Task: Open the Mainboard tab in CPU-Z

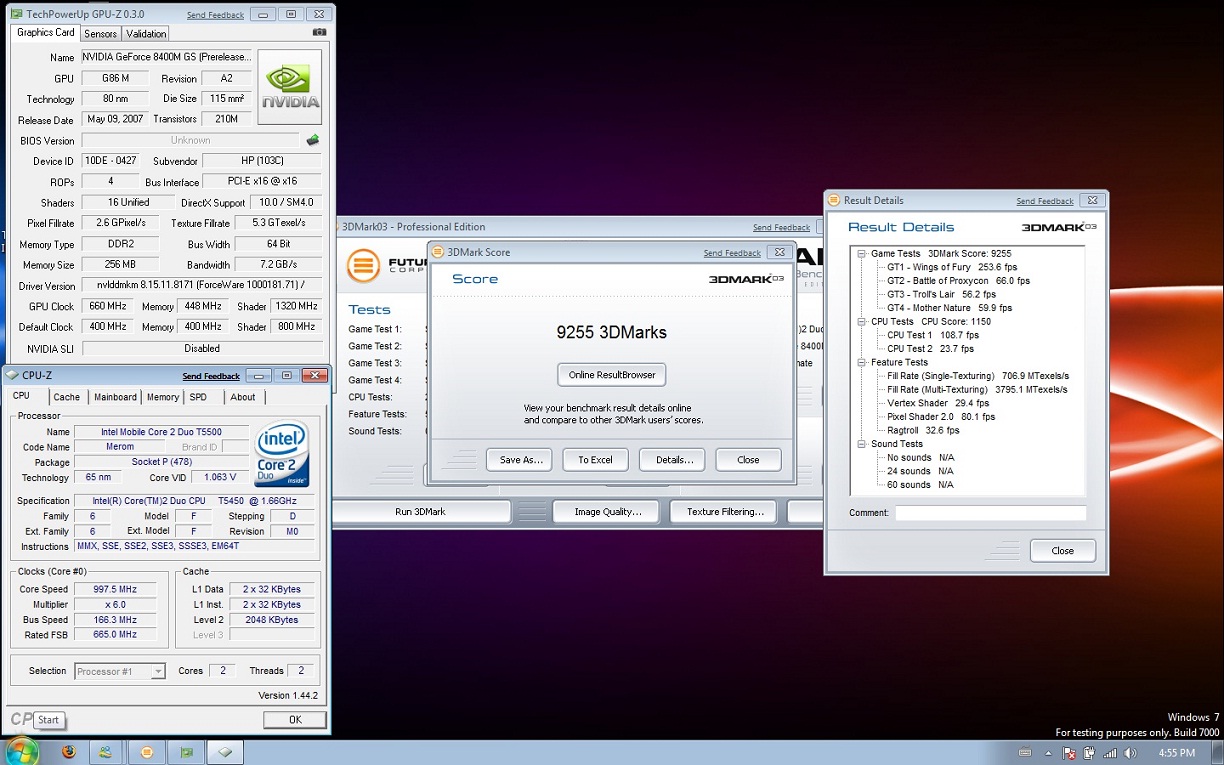Action: (115, 397)
